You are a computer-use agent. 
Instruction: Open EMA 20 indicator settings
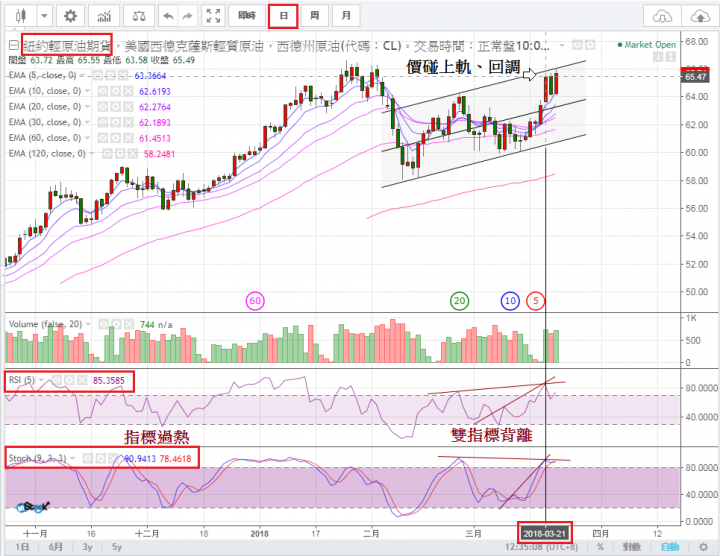116,107
